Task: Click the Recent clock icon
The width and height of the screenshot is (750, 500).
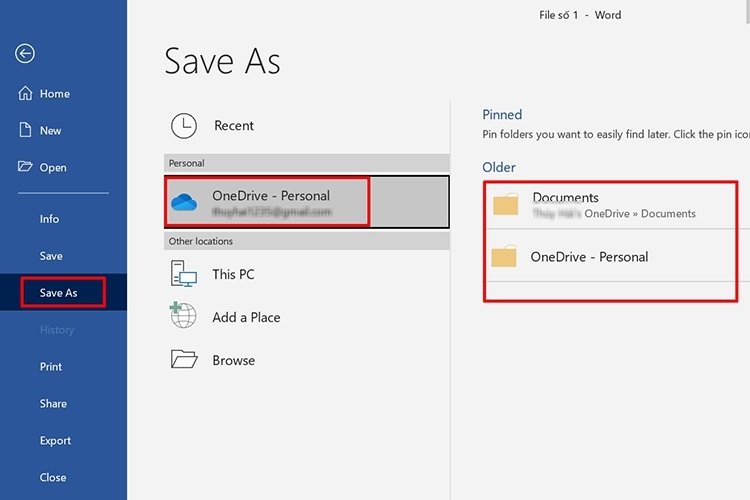Action: click(x=184, y=126)
